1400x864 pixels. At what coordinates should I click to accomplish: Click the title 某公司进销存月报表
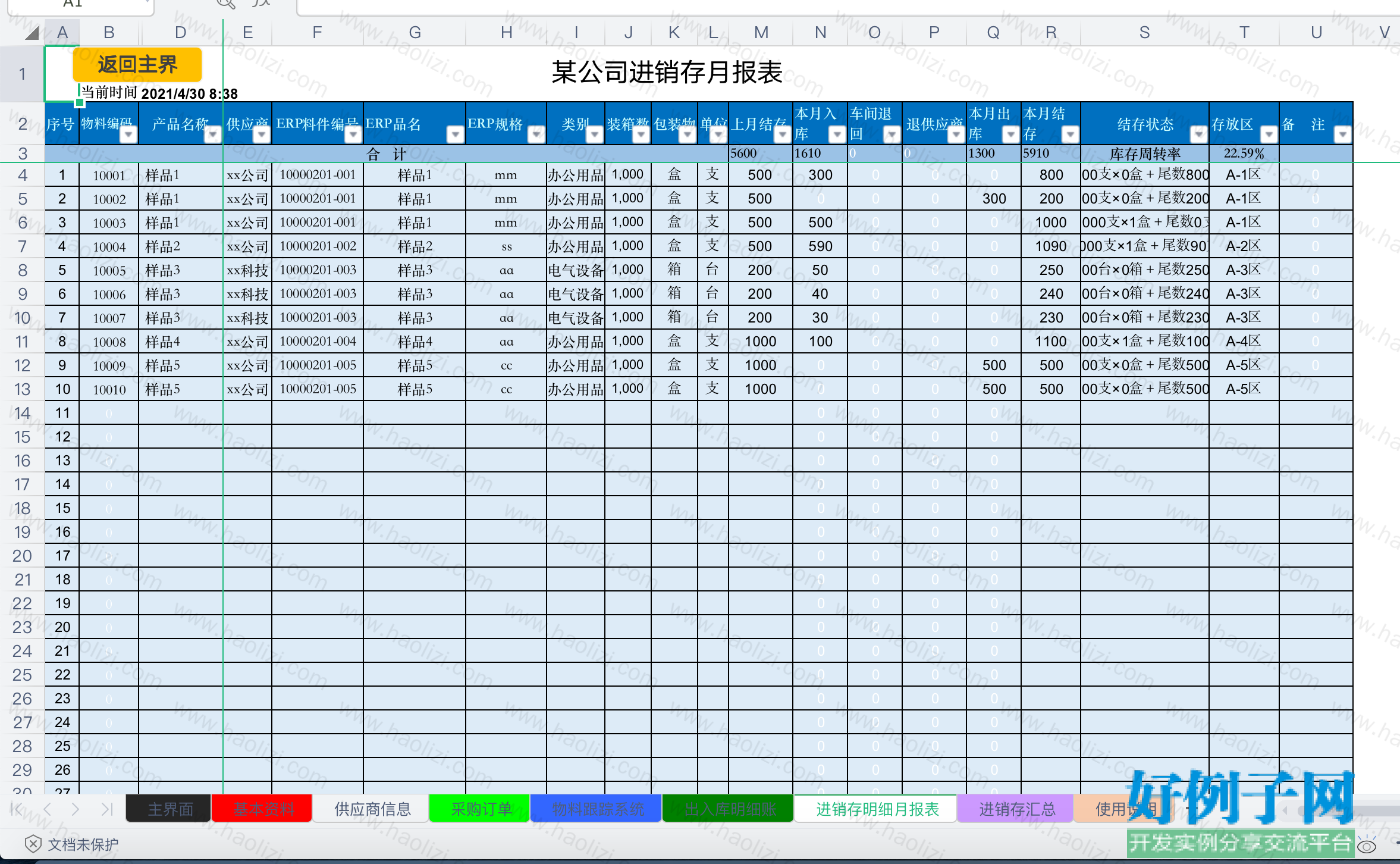click(x=667, y=73)
